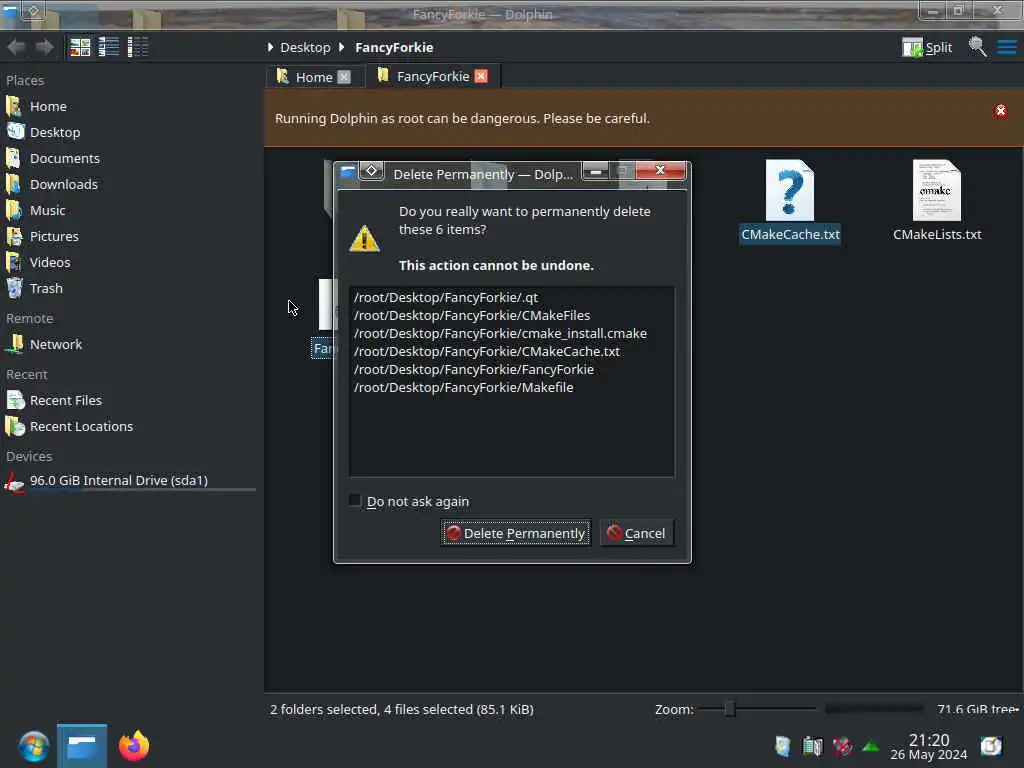Open the hamburger control menu

click(x=1006, y=47)
